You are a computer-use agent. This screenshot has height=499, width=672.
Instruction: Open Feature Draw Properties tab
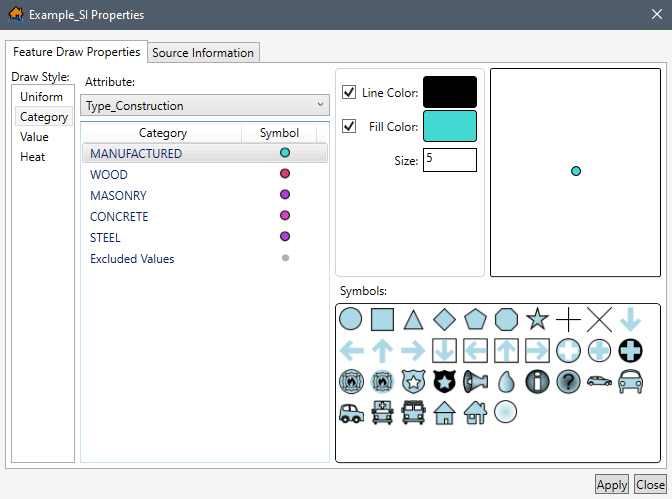pos(76,52)
